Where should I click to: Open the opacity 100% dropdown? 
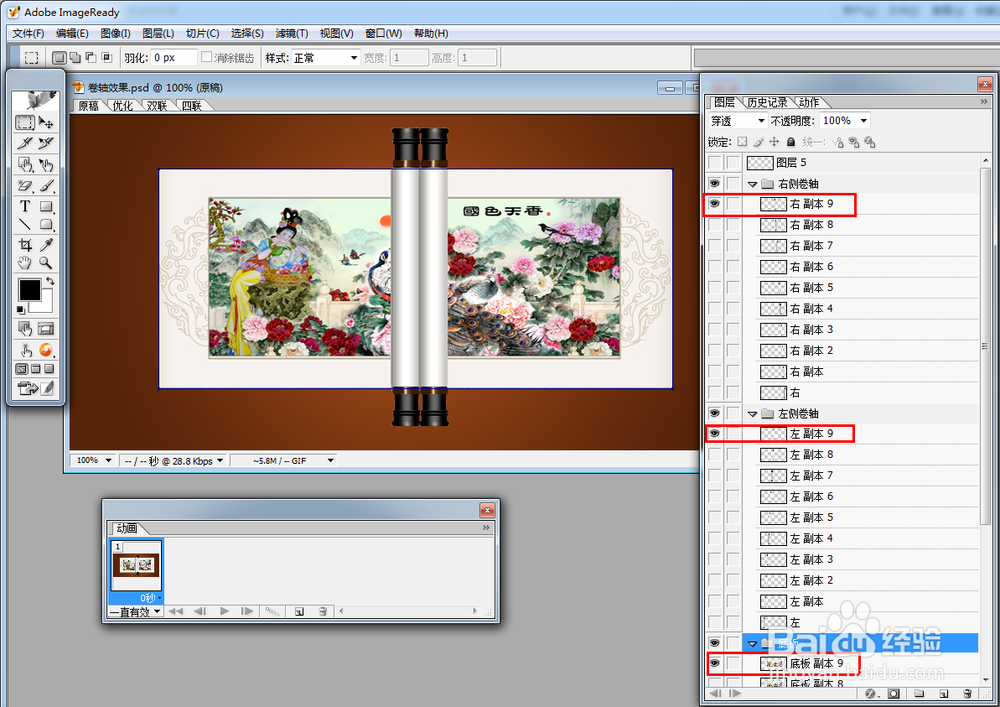coord(864,120)
